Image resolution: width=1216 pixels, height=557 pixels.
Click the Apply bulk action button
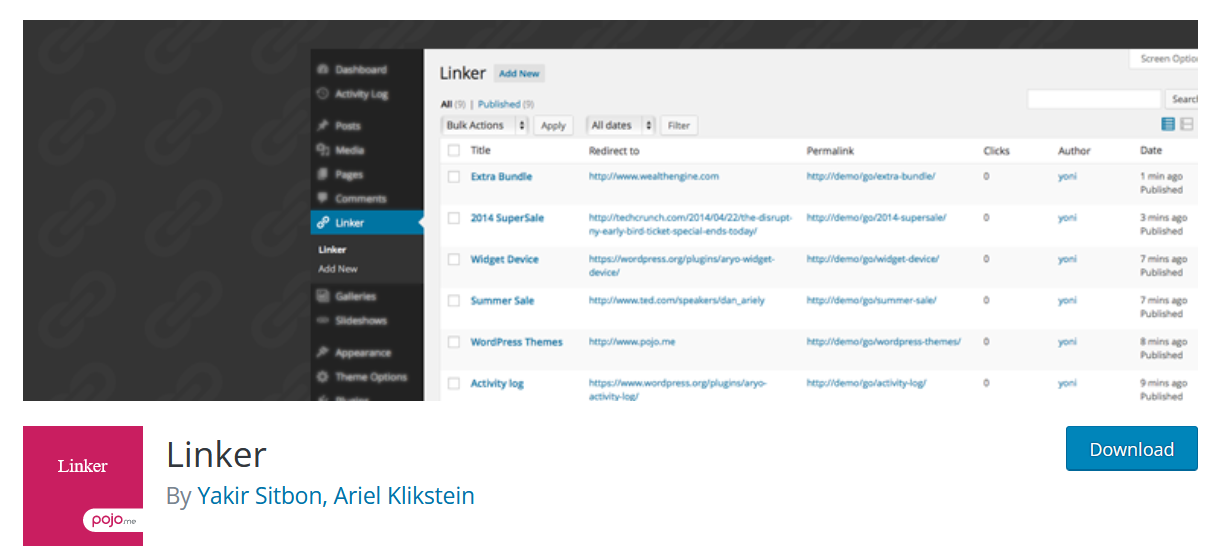point(553,125)
